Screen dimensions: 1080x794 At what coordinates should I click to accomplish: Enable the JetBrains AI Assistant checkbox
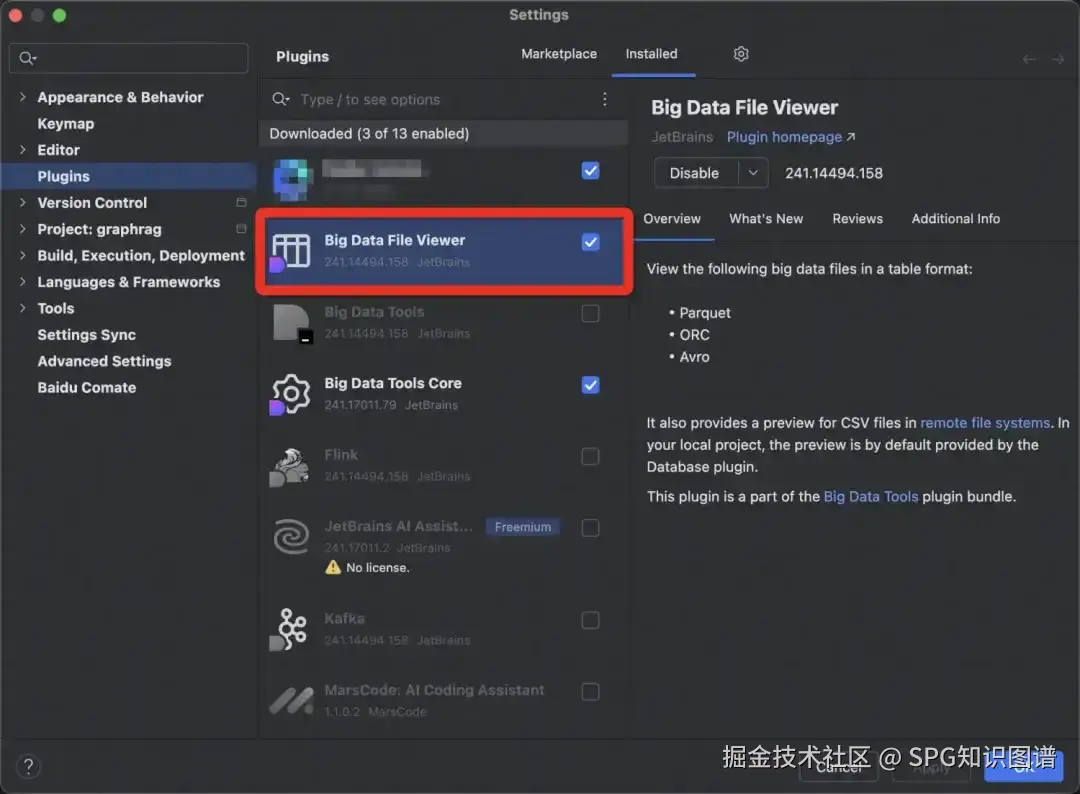click(x=590, y=527)
